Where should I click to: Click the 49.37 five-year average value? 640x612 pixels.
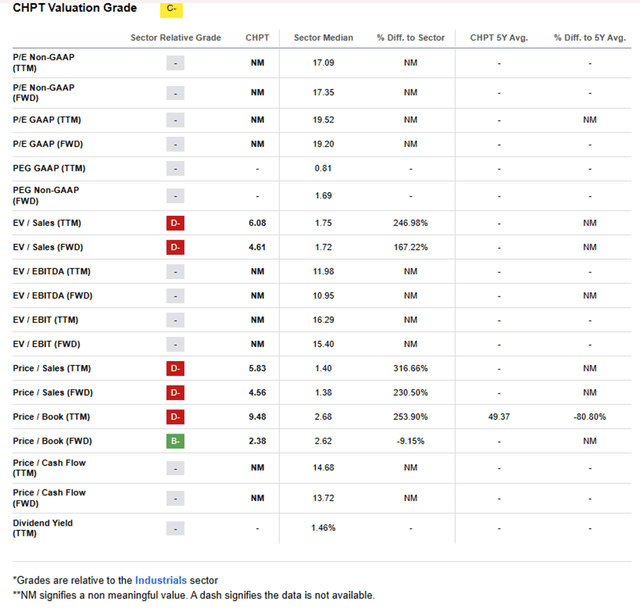499,417
